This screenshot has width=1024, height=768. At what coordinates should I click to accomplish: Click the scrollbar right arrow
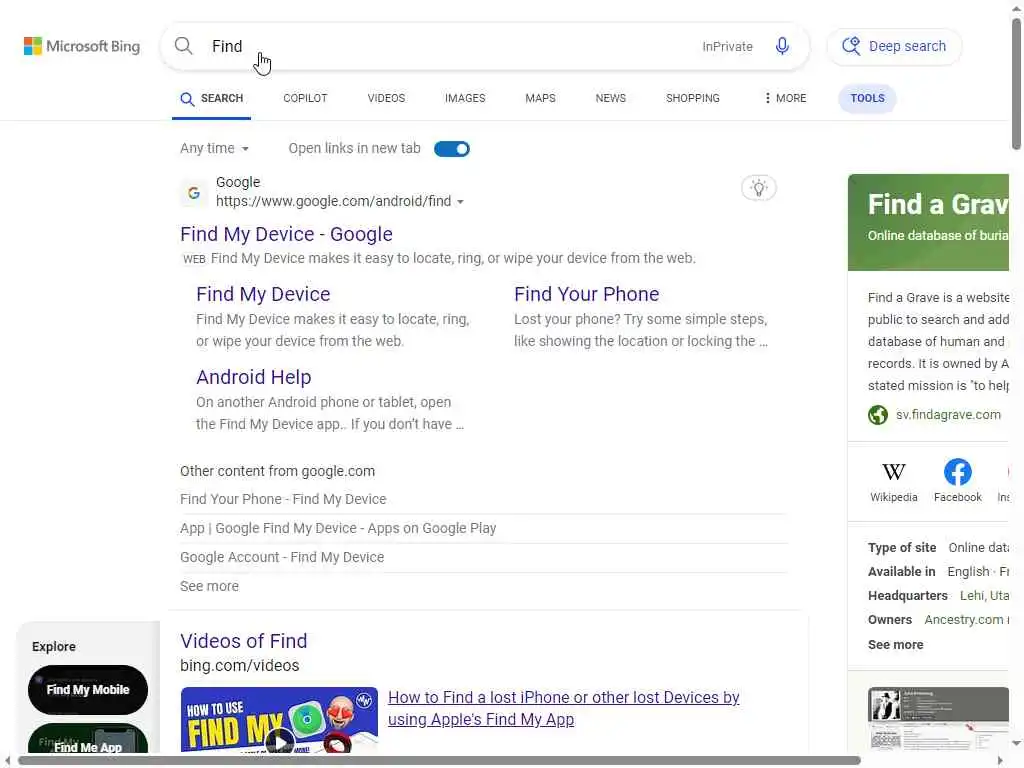coord(1000,761)
